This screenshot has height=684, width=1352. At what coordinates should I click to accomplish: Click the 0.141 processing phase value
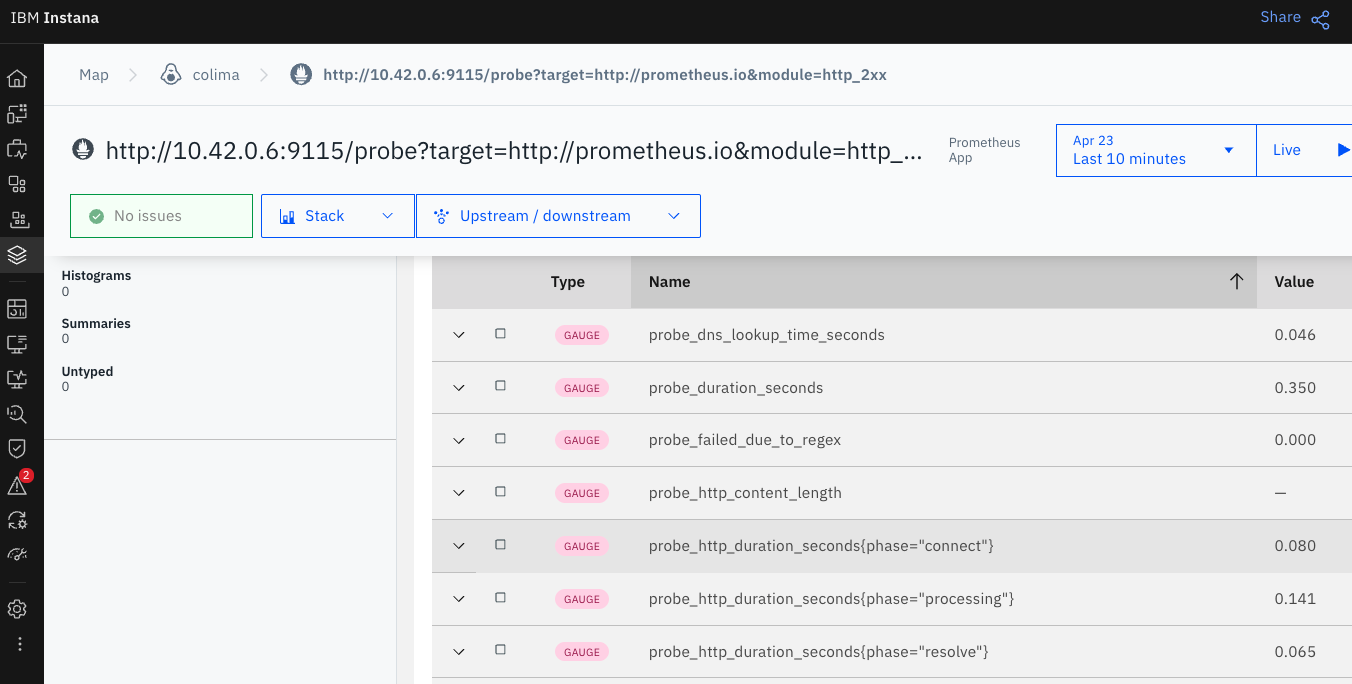coord(1295,599)
